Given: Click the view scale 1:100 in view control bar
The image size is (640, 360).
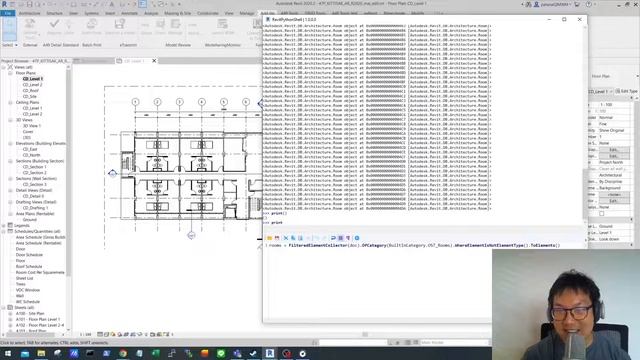Looking at the screenshot, I should click(85, 334).
